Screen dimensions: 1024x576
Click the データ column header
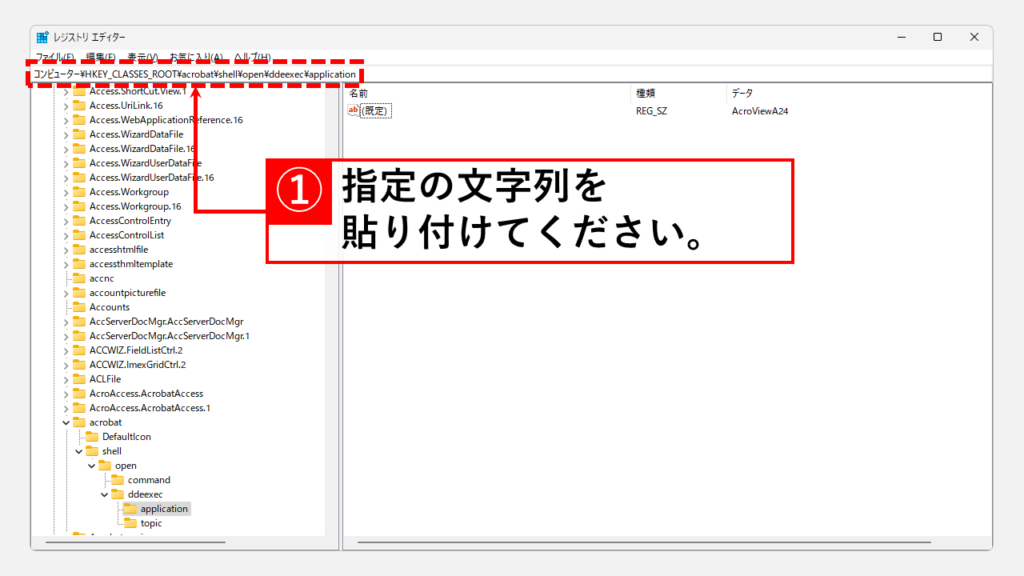point(742,93)
